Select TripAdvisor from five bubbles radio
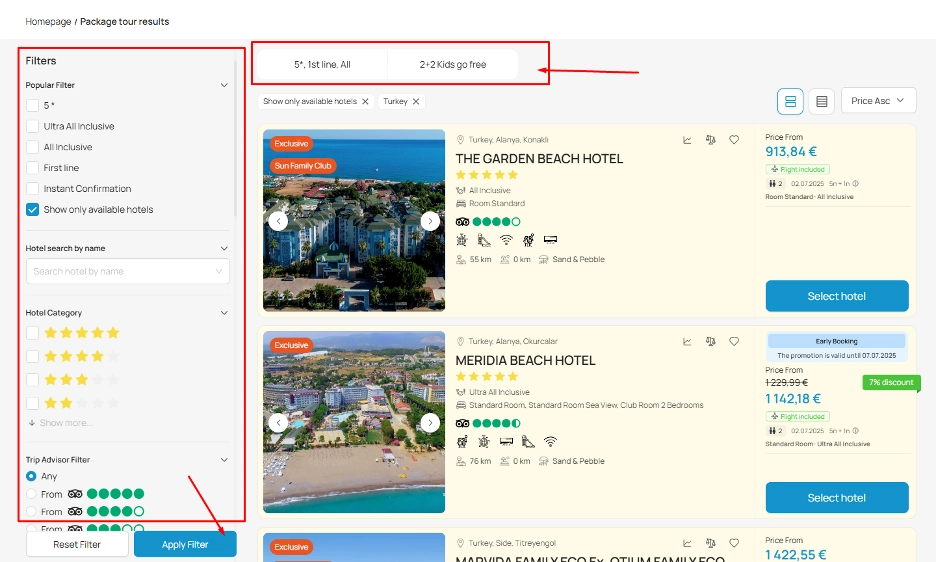936x562 pixels. 31,494
